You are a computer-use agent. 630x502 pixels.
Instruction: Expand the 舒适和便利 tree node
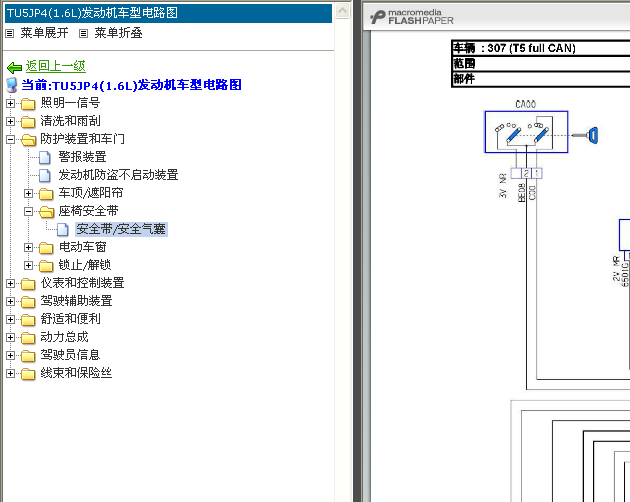11,320
